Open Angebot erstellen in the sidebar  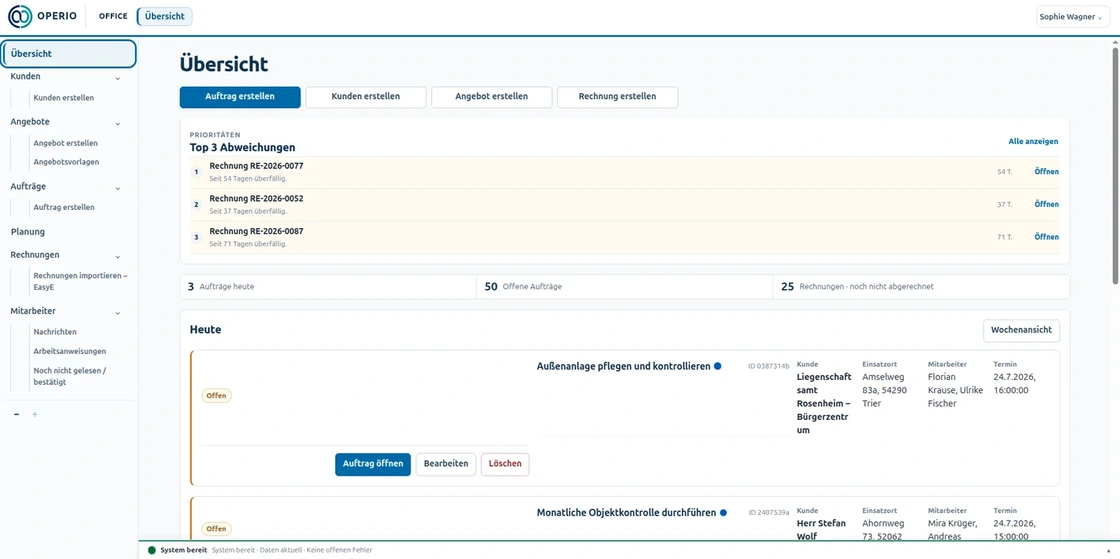click(66, 143)
